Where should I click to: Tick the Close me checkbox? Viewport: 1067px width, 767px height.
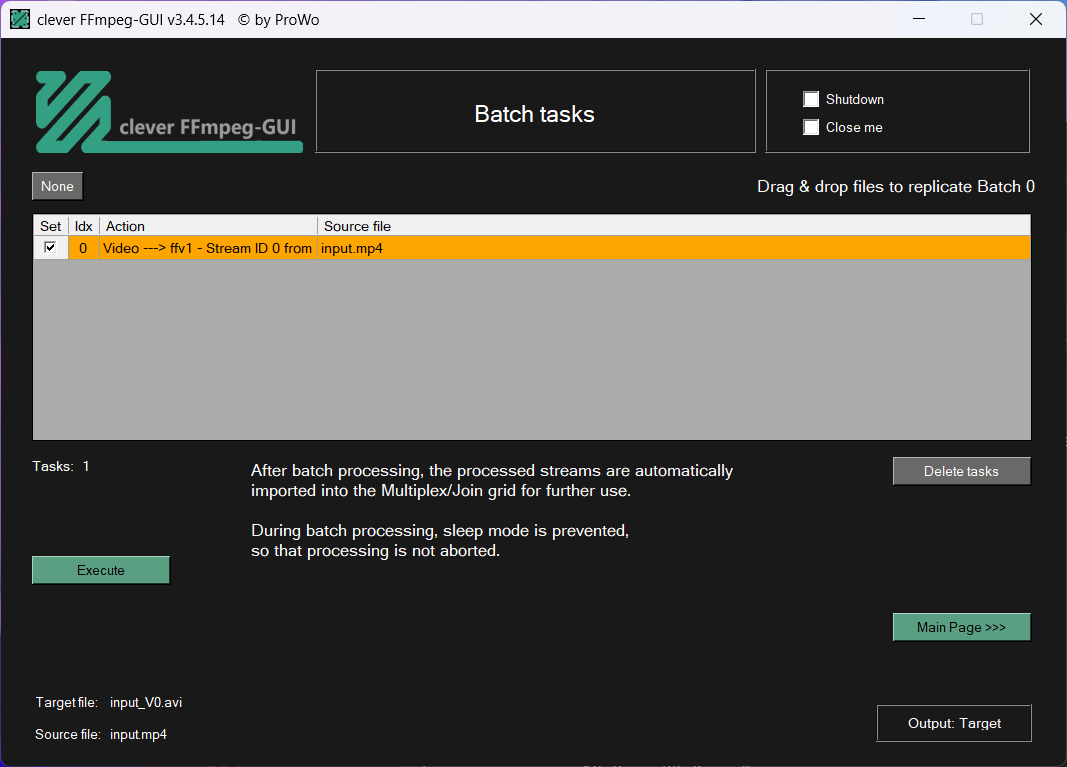(810, 127)
